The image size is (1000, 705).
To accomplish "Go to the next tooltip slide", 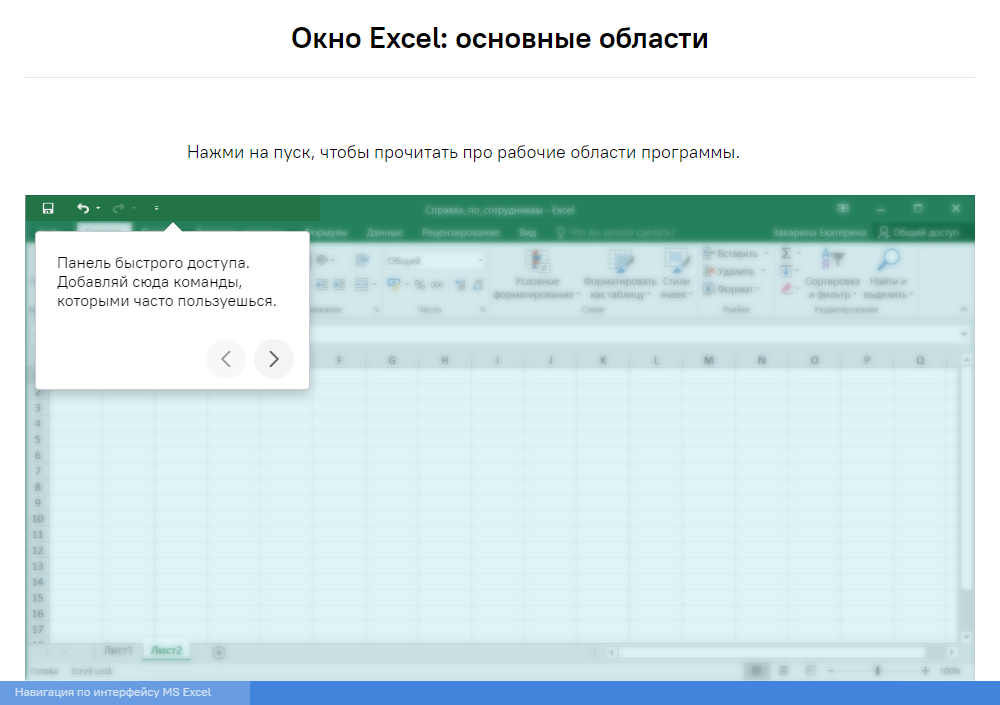I will pos(274,359).
